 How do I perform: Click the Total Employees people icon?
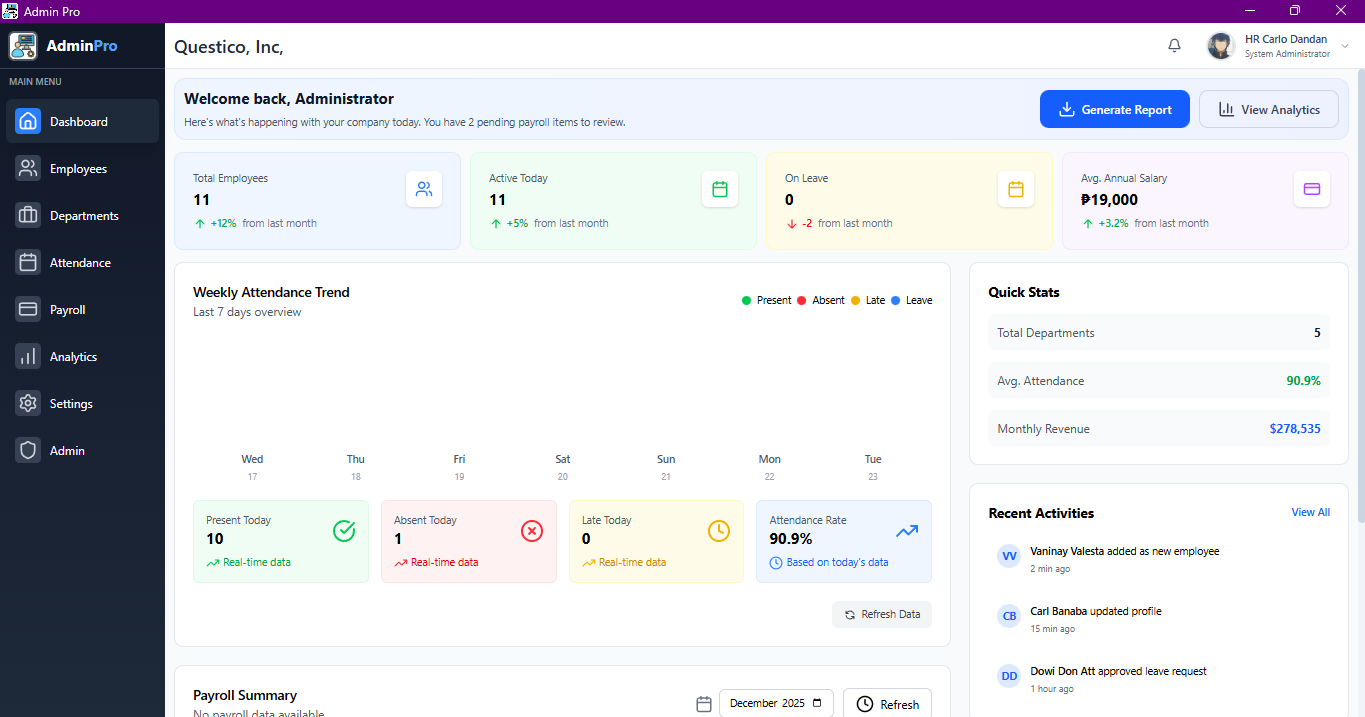pos(424,189)
